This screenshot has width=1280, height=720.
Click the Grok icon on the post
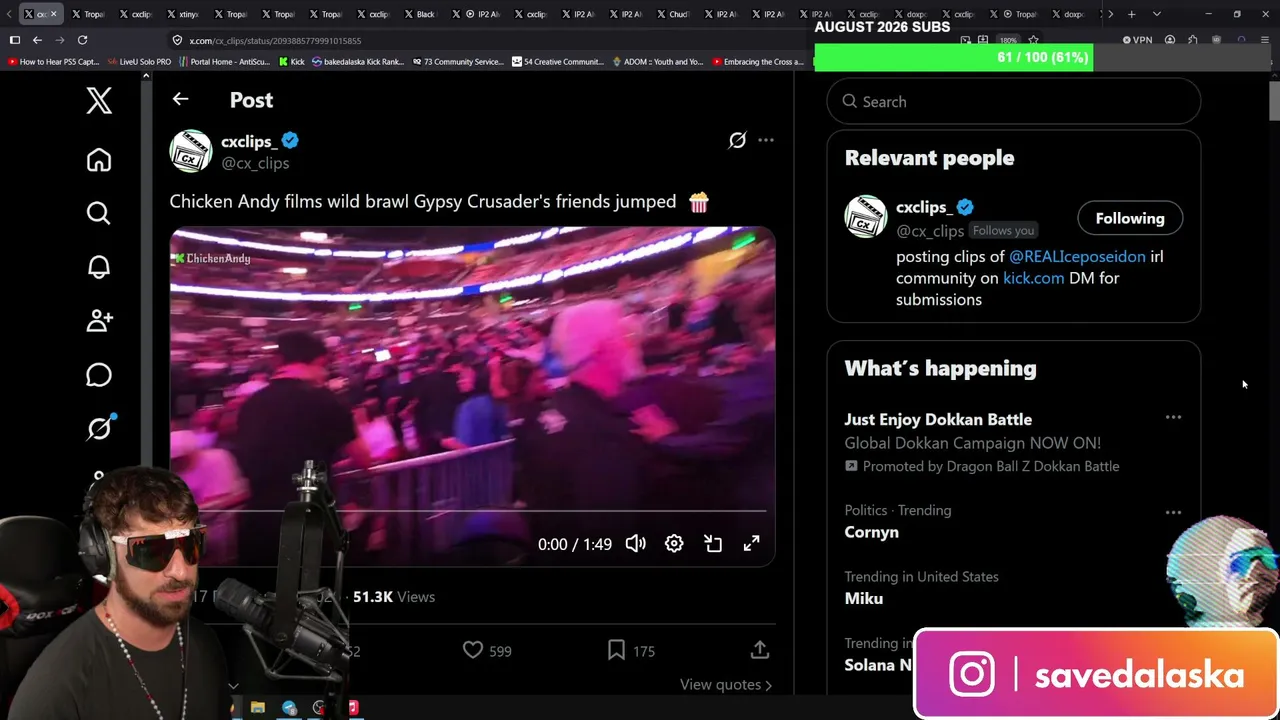click(737, 141)
